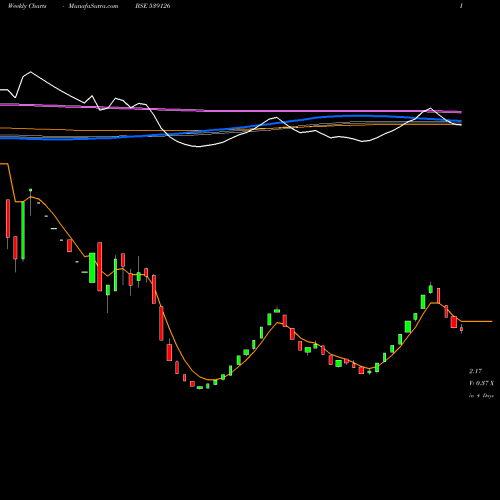The width and height of the screenshot is (500, 500).
Task: Click the "in 4 Days" label
Action: click(x=481, y=396)
